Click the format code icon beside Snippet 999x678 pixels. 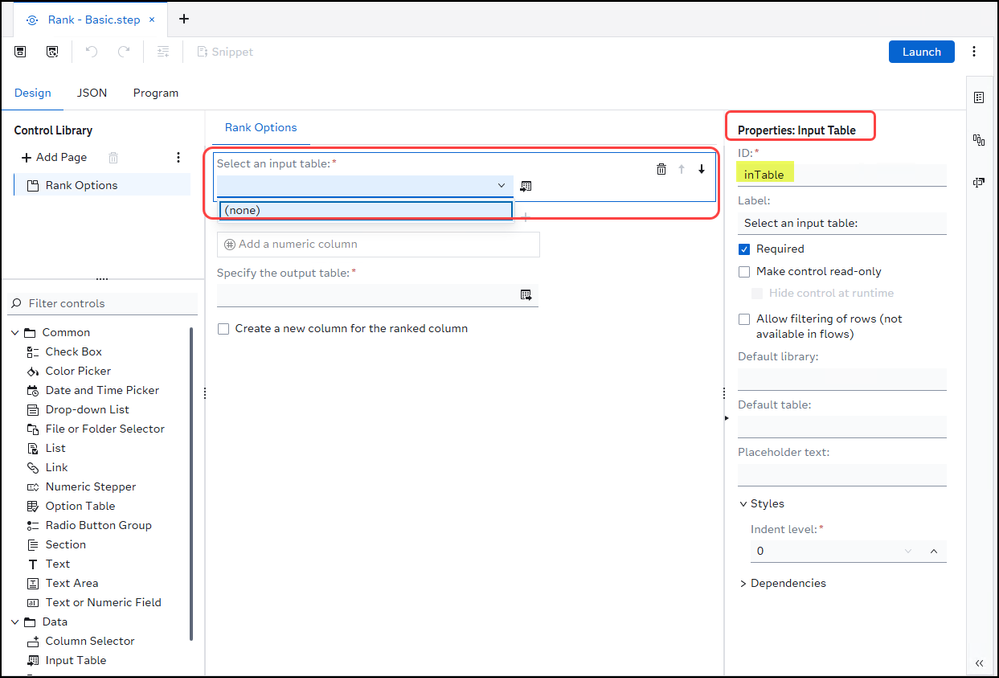coord(163,52)
